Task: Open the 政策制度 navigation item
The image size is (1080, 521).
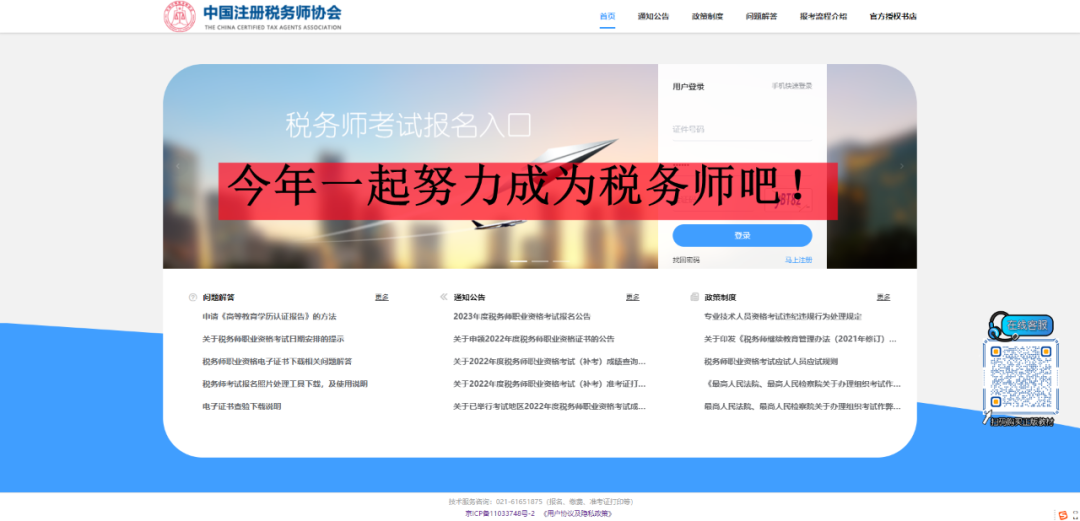Action: pos(707,17)
